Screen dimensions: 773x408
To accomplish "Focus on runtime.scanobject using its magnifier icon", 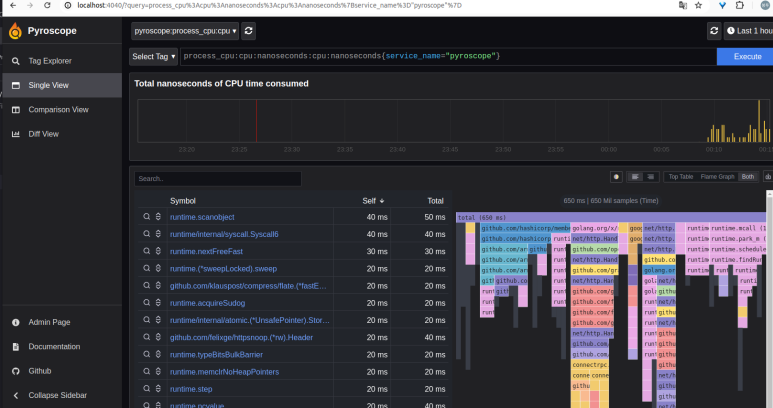I will [x=146, y=217].
